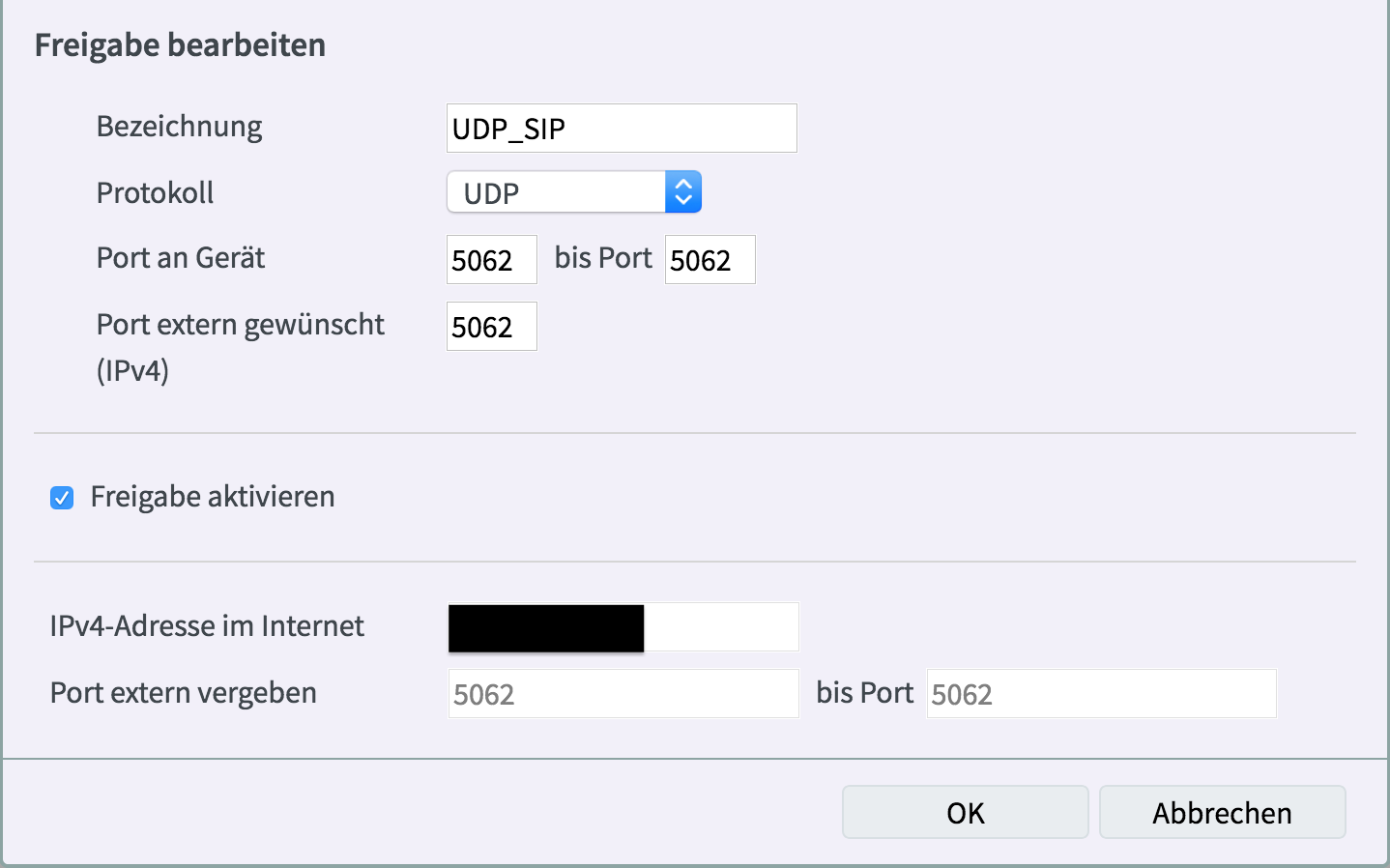Click the upper bis Port end-range field
The image size is (1390, 868).
[709, 260]
